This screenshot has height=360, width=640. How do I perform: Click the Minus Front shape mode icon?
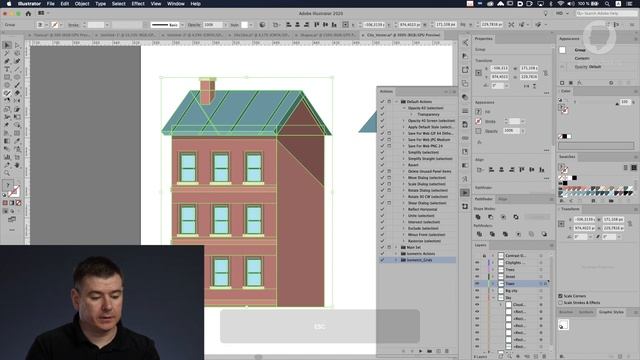point(491,217)
